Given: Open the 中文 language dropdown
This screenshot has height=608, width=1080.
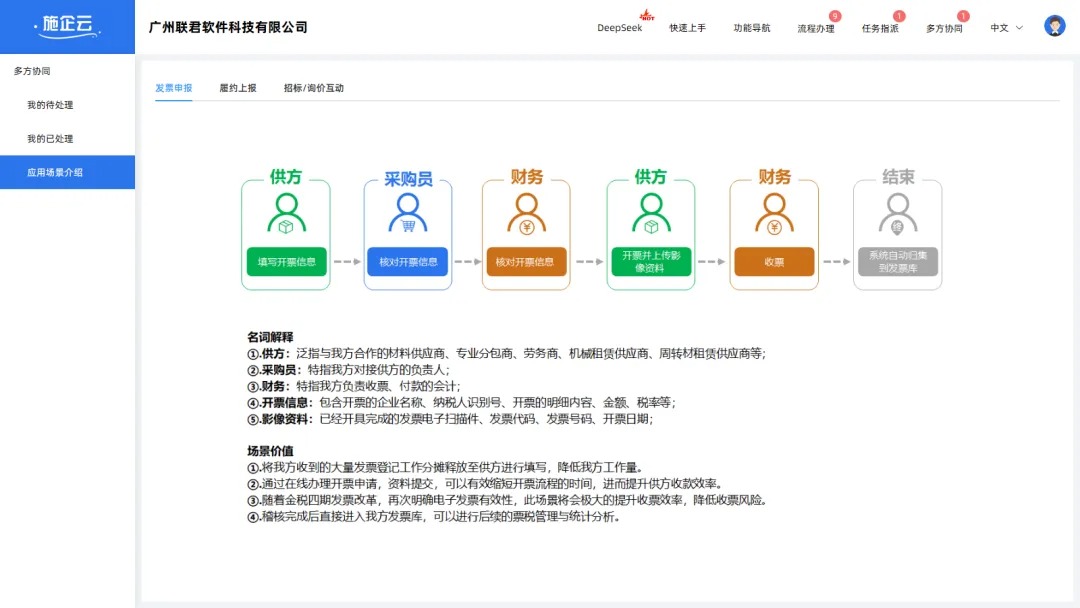Looking at the screenshot, I should click(x=1003, y=27).
